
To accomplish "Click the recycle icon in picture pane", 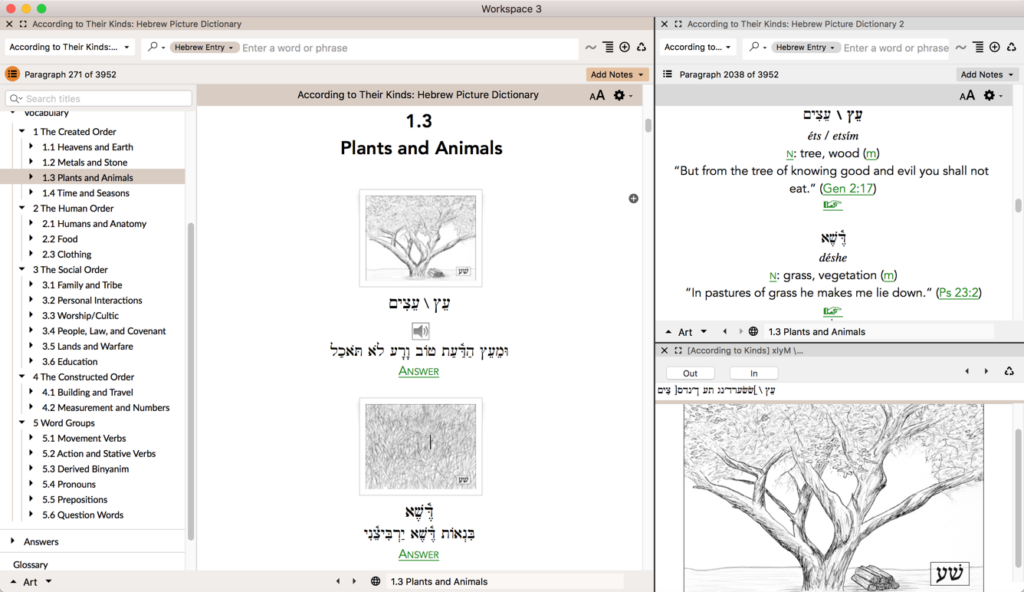I will [x=1009, y=371].
